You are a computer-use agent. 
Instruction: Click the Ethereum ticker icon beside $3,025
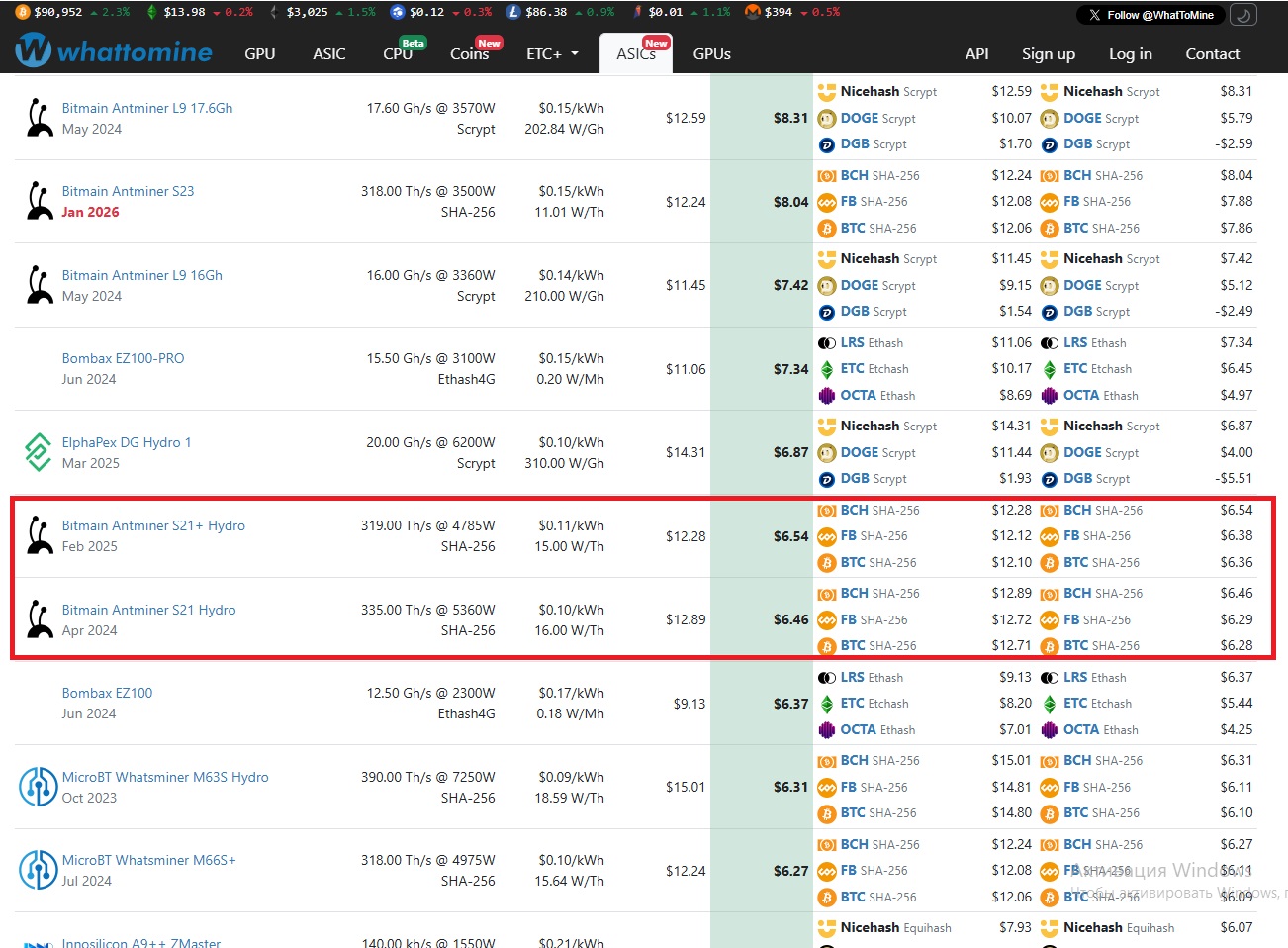click(x=273, y=12)
